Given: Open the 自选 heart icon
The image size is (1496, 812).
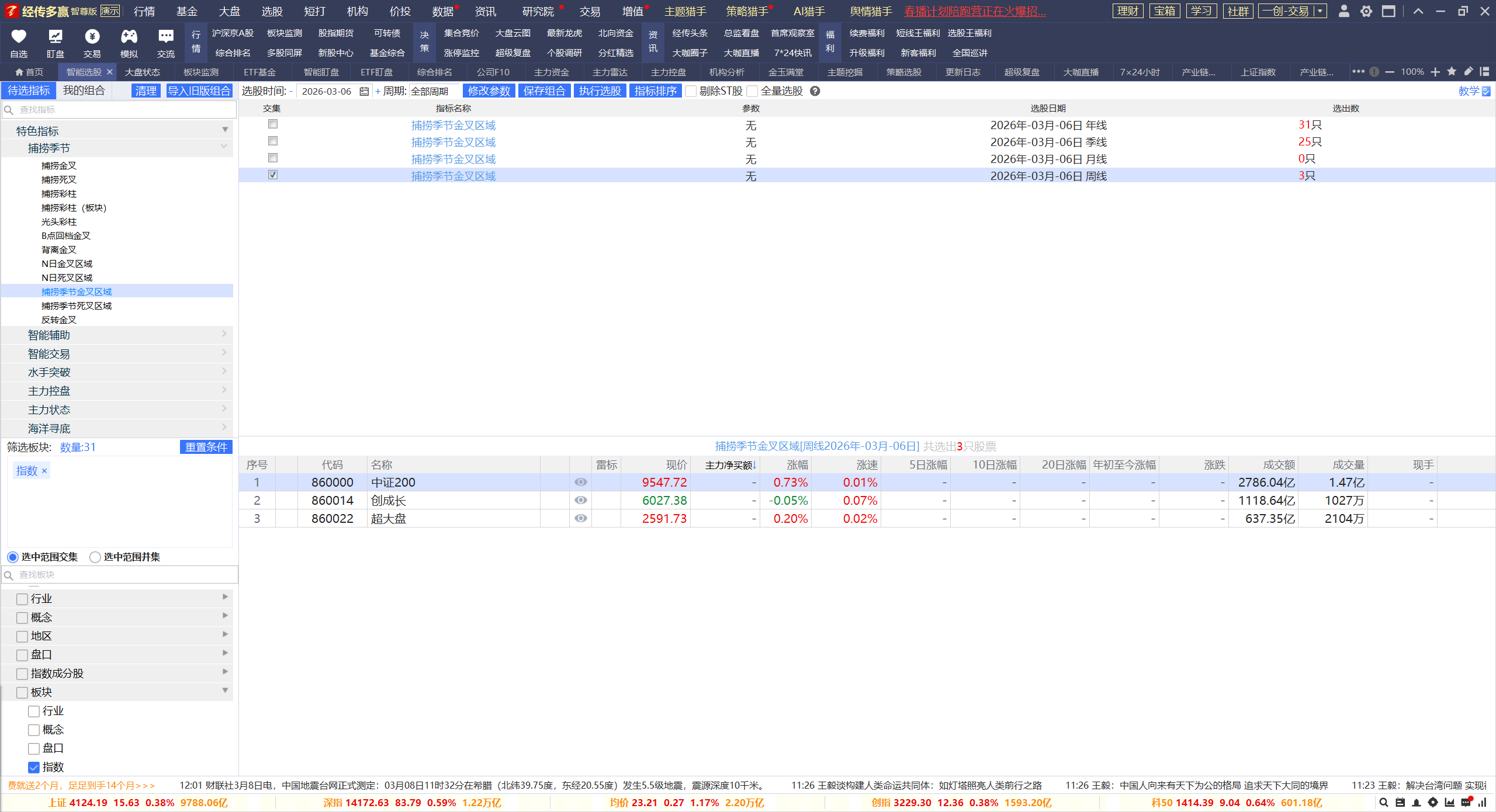Looking at the screenshot, I should point(19,37).
